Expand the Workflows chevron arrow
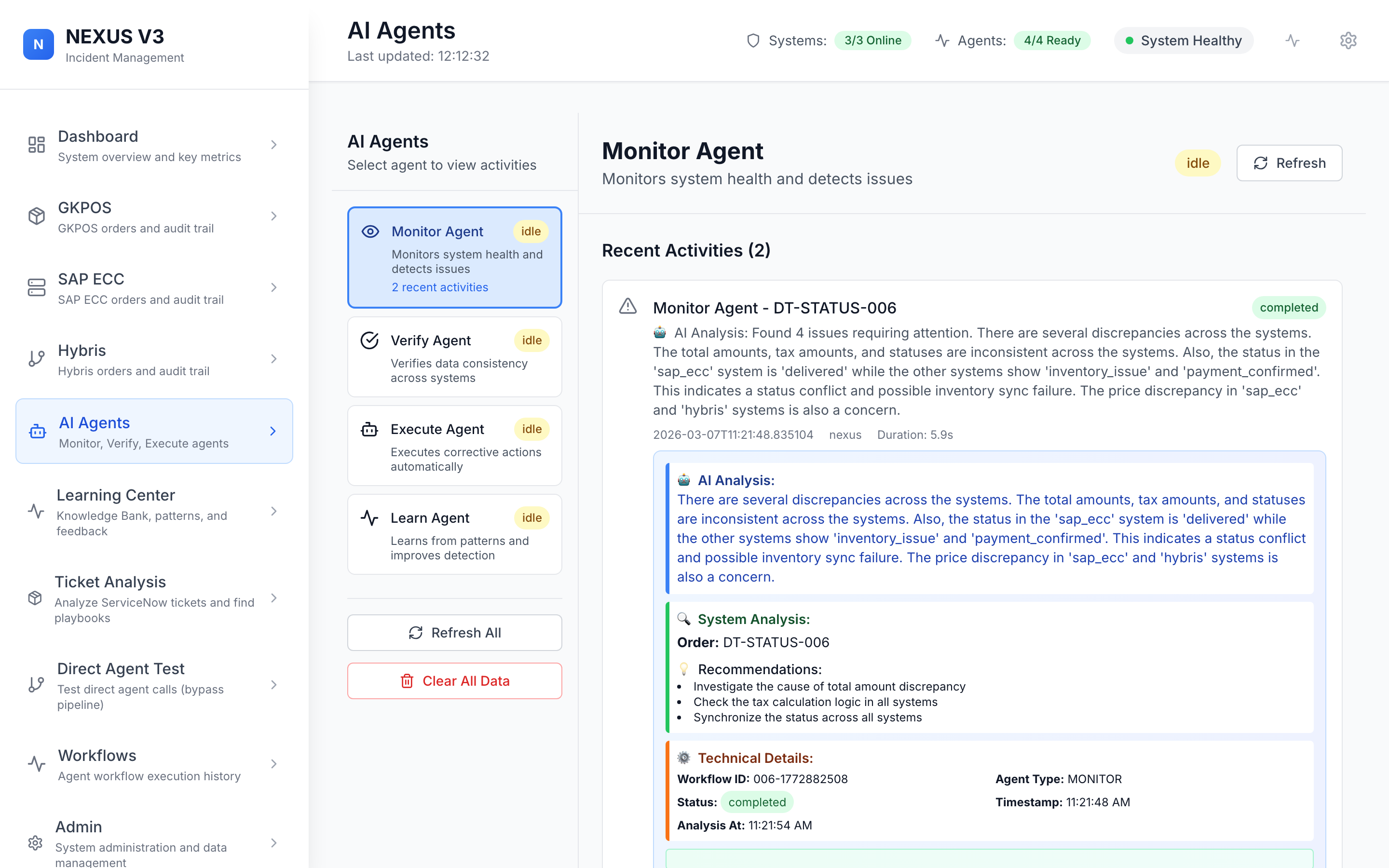Image resolution: width=1389 pixels, height=868 pixels. [274, 764]
